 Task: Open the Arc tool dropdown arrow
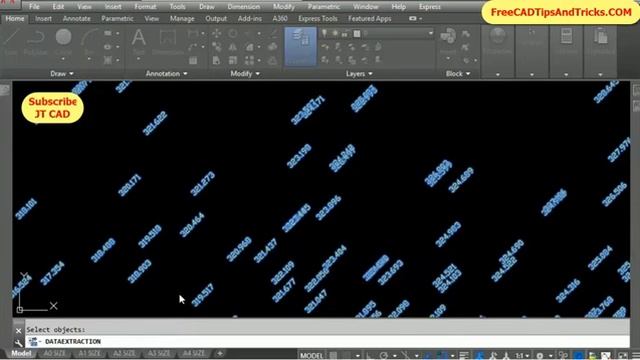click(89, 60)
